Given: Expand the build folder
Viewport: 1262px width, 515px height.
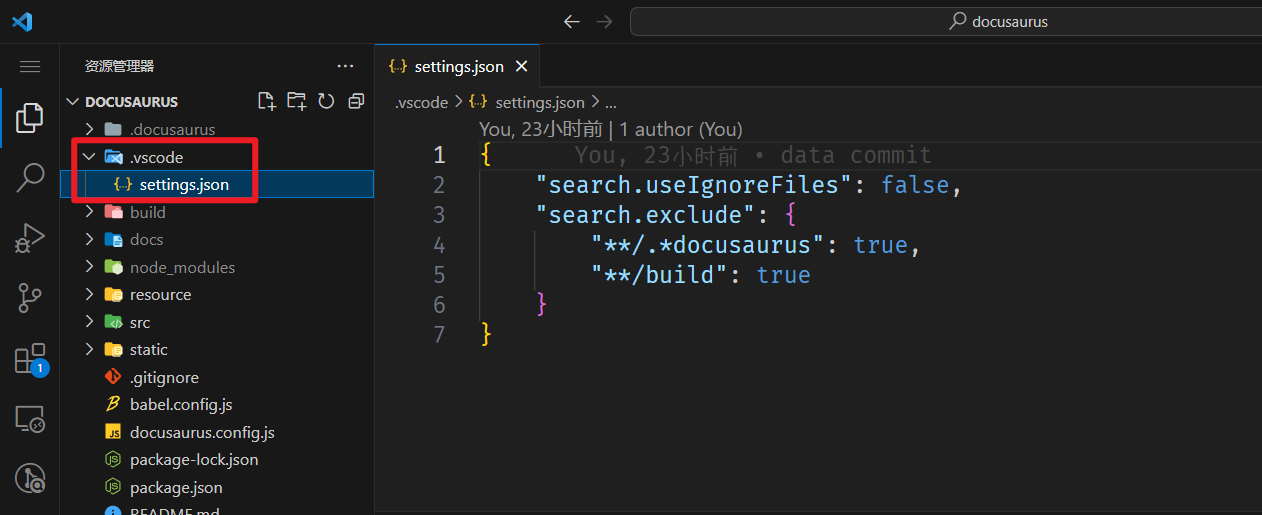Looking at the screenshot, I should click(89, 212).
